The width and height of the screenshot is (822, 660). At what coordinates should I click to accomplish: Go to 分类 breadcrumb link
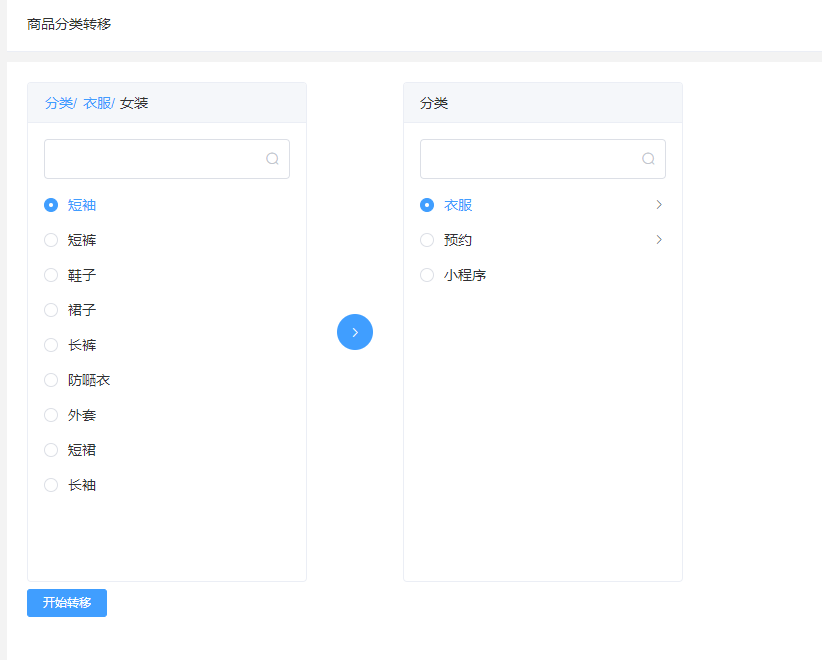pos(59,103)
